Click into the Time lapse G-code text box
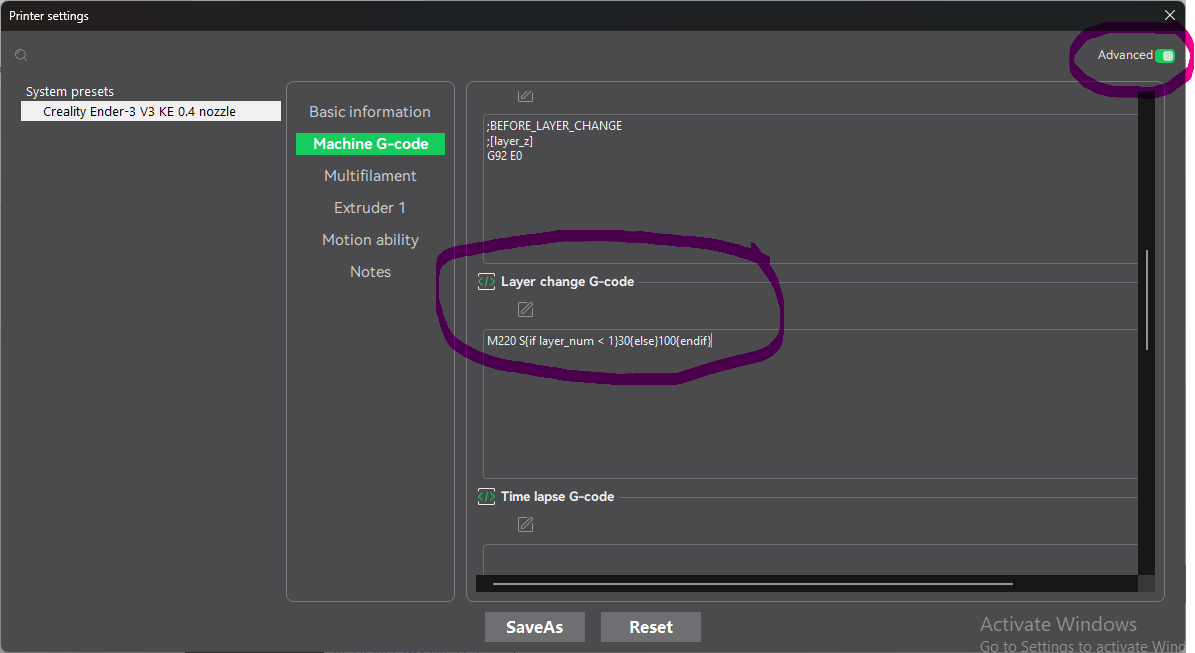The image size is (1195, 653). pyautogui.click(x=810, y=559)
